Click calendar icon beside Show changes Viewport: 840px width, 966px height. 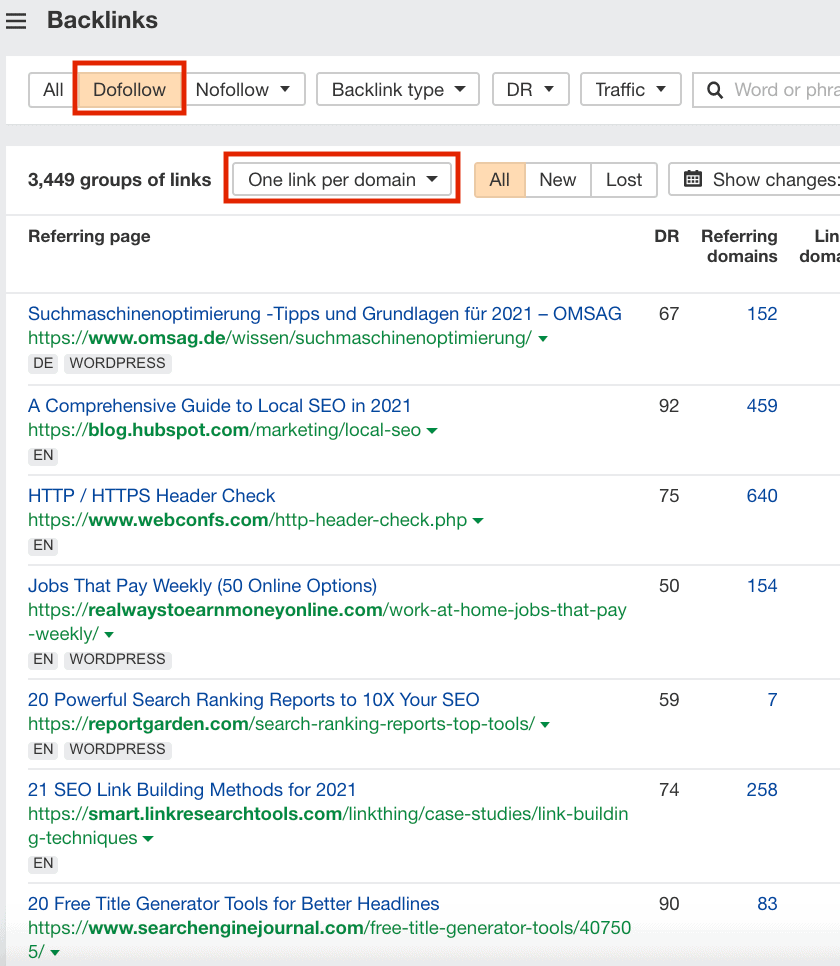click(693, 179)
